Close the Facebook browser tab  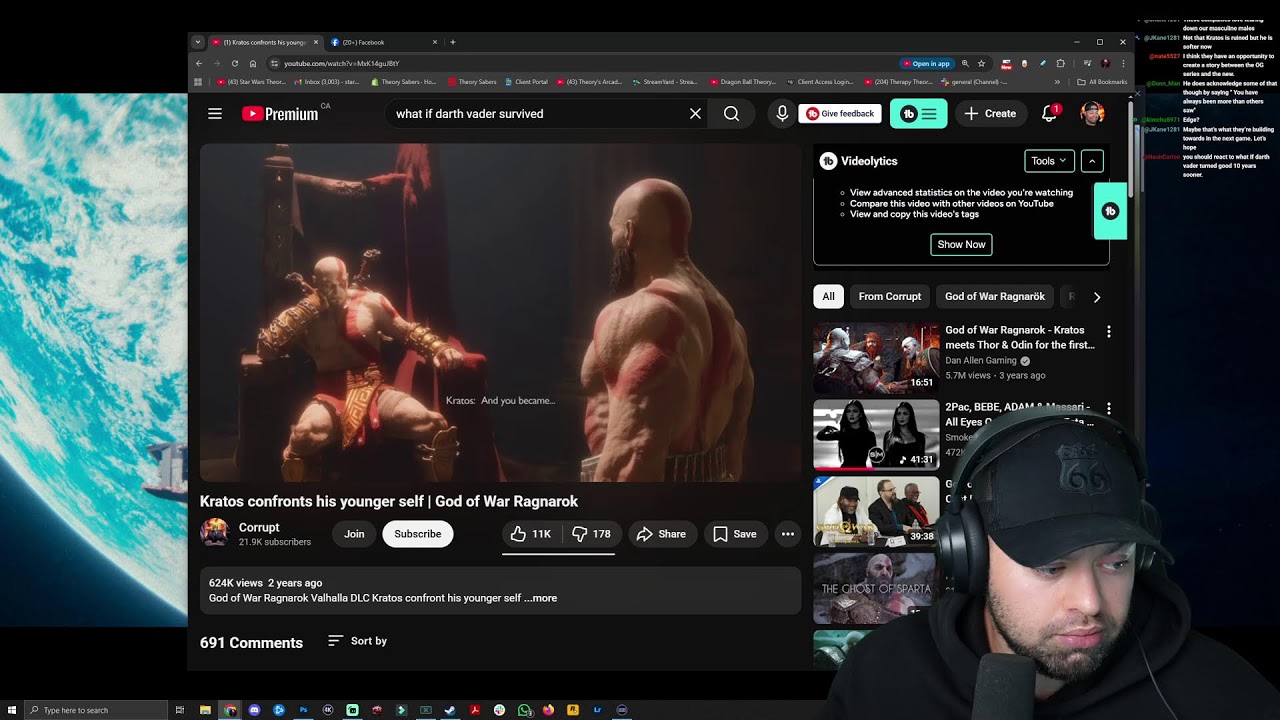(x=435, y=42)
